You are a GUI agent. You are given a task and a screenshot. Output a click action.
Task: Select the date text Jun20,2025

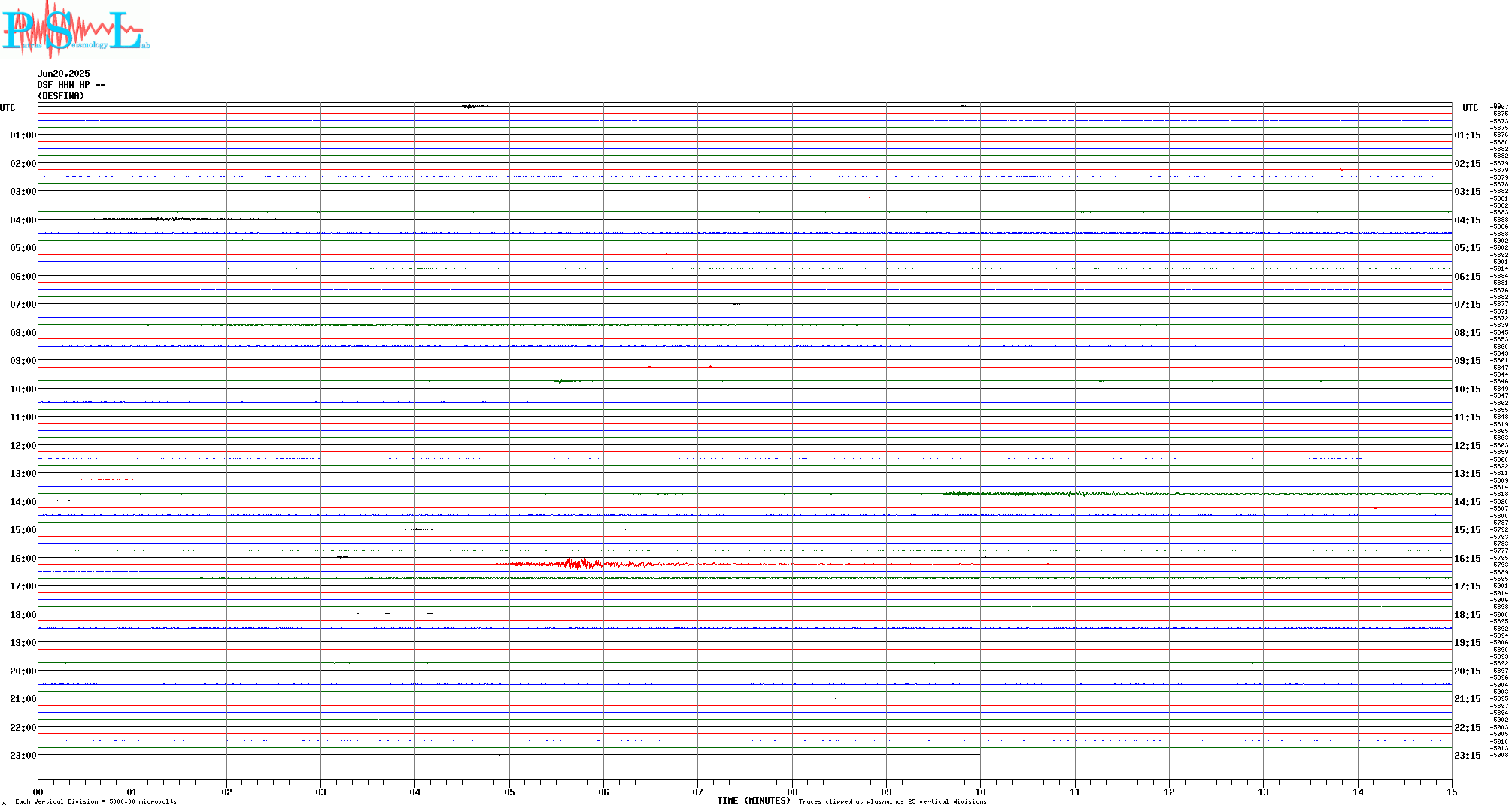point(64,74)
